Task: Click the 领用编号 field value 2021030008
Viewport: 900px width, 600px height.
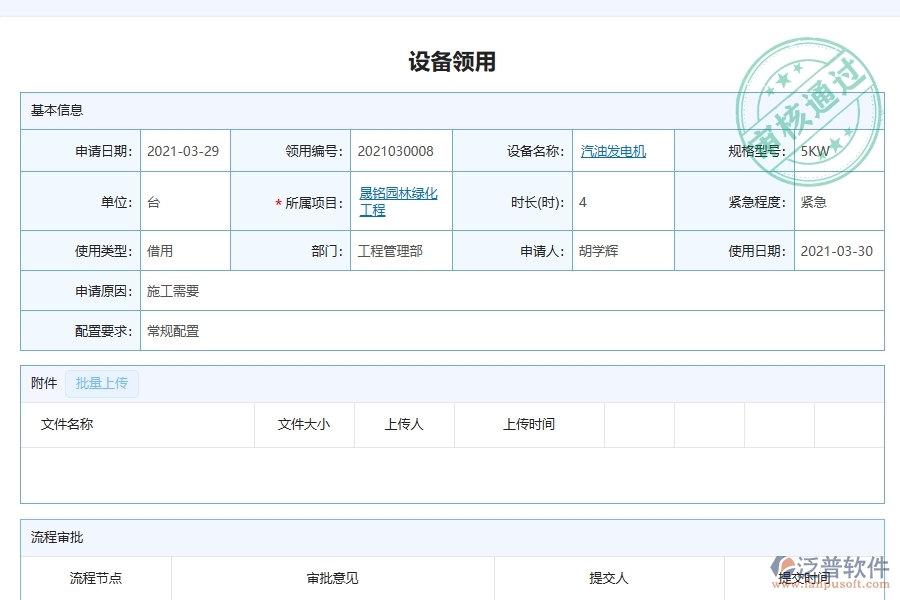Action: click(394, 150)
